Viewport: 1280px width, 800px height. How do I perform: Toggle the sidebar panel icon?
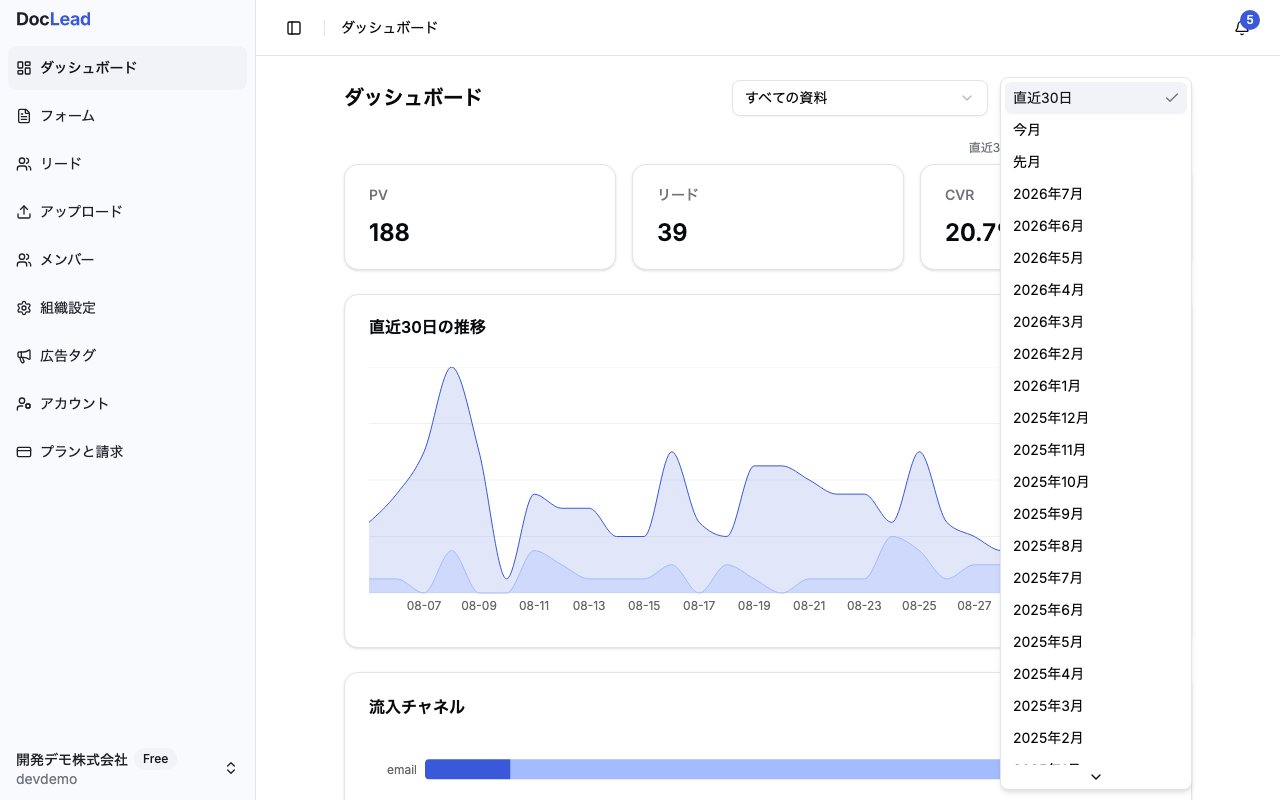pyautogui.click(x=294, y=28)
